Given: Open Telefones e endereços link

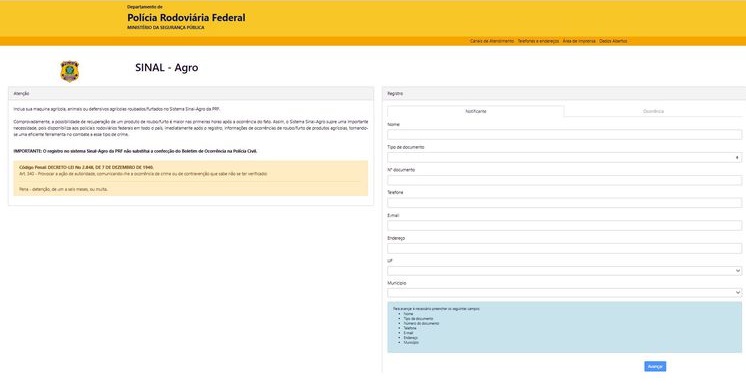Looking at the screenshot, I should coord(538,41).
